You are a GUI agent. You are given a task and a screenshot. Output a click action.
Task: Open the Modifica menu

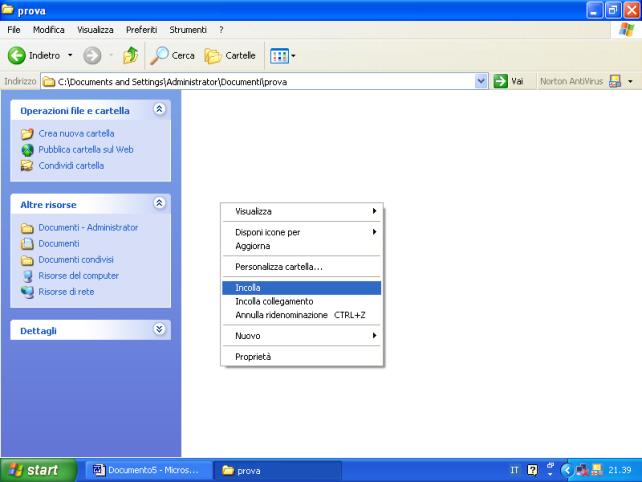coord(49,30)
